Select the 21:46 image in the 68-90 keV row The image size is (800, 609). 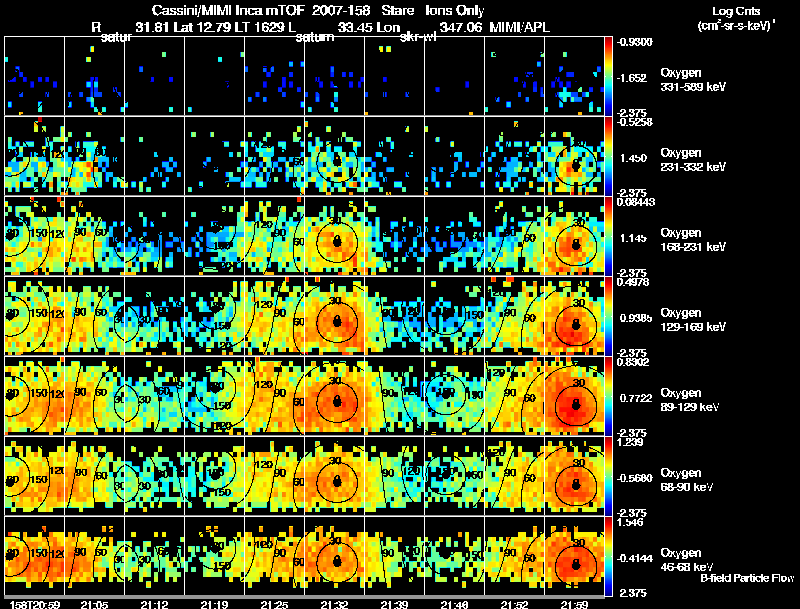(454, 476)
